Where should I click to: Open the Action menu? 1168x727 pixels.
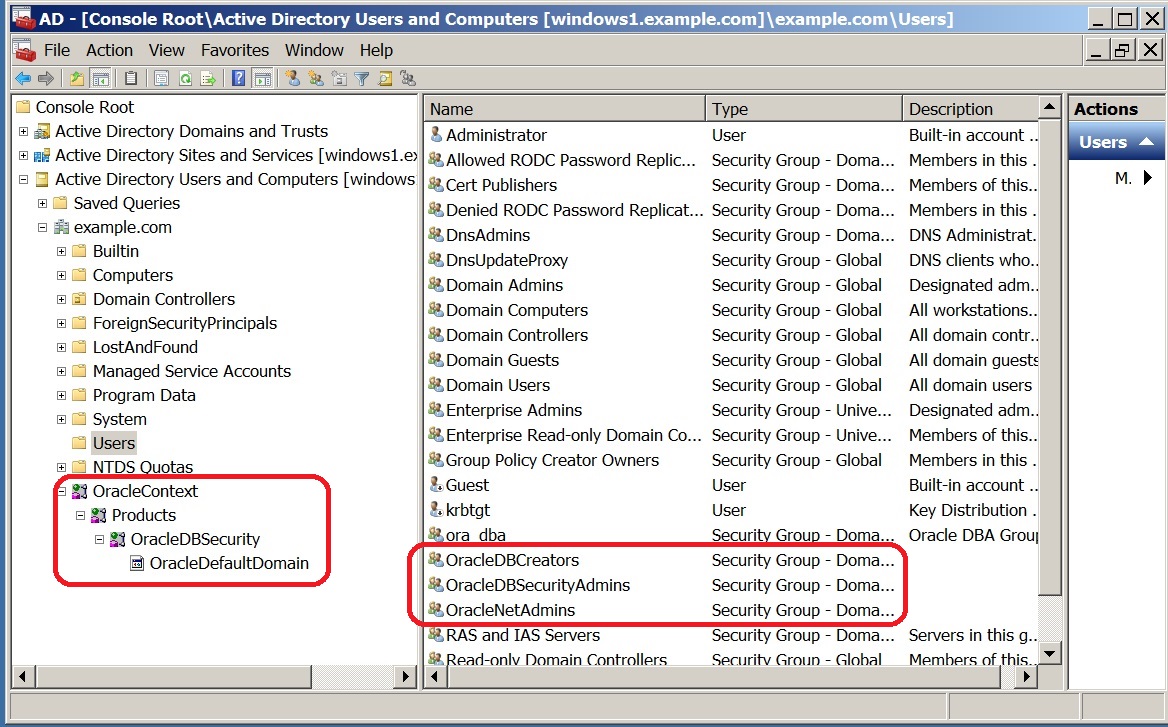tap(109, 50)
